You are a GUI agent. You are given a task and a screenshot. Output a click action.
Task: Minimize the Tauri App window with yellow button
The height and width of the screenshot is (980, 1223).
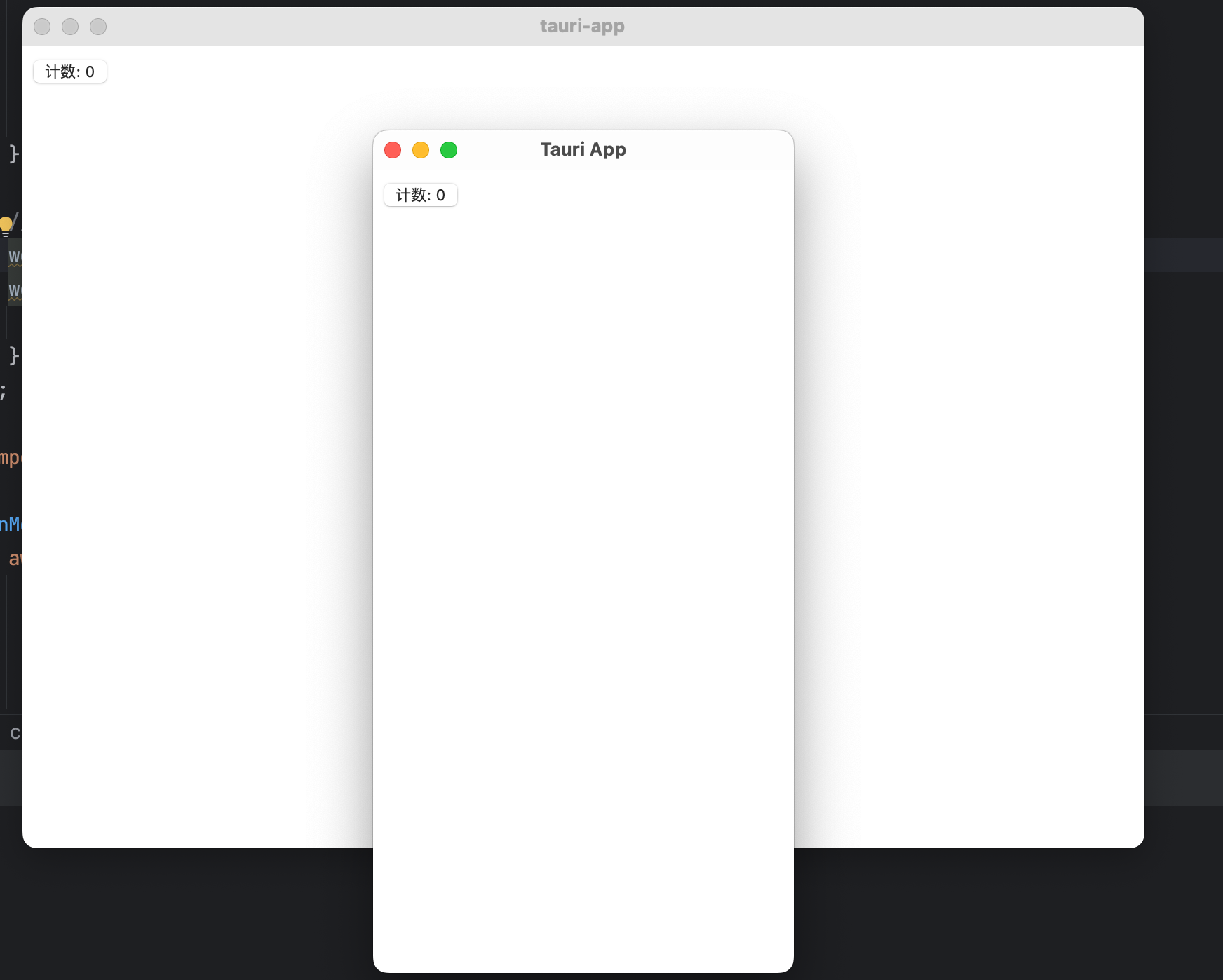pyautogui.click(x=421, y=150)
